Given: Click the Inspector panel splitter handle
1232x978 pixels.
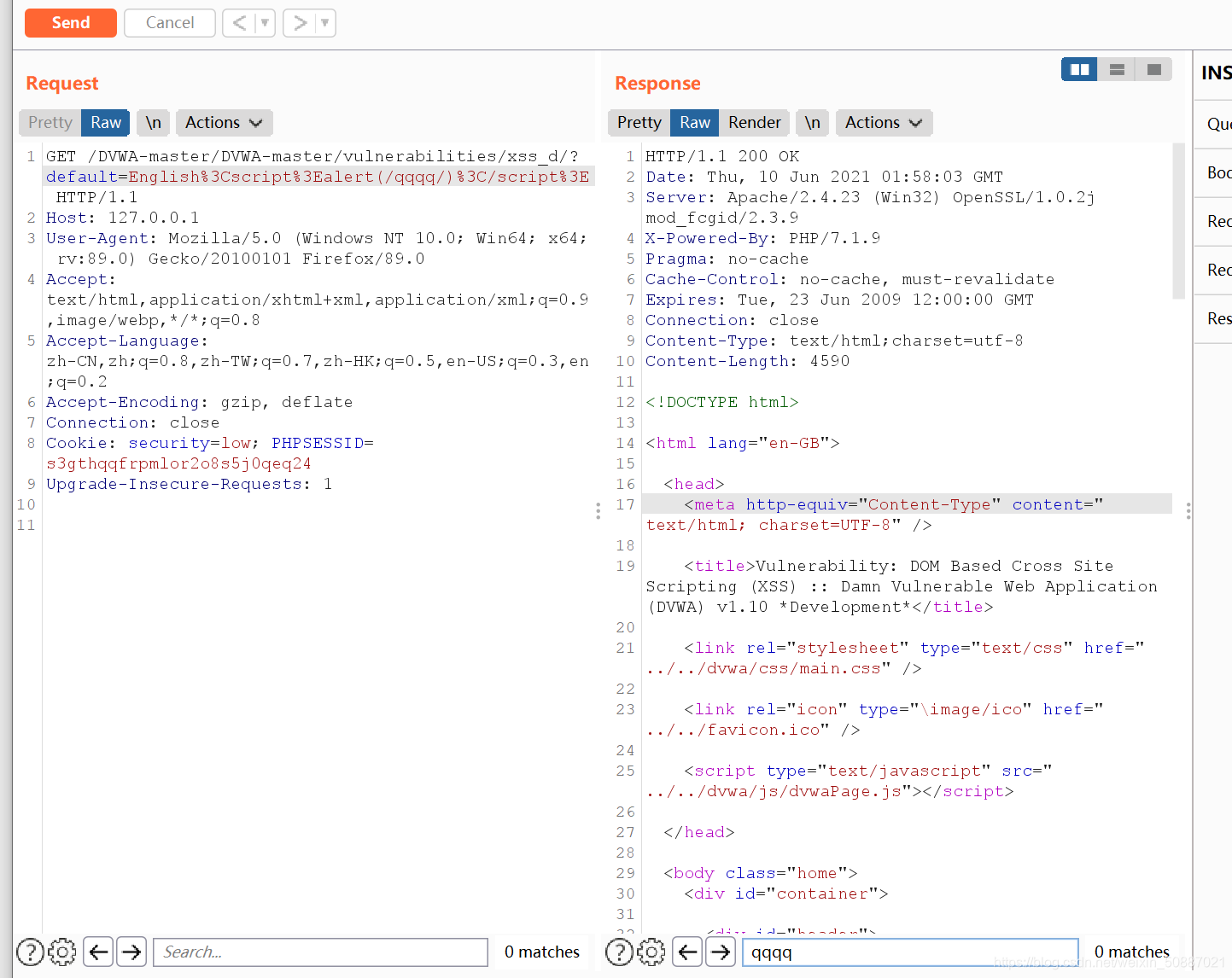Looking at the screenshot, I should point(1188,511).
